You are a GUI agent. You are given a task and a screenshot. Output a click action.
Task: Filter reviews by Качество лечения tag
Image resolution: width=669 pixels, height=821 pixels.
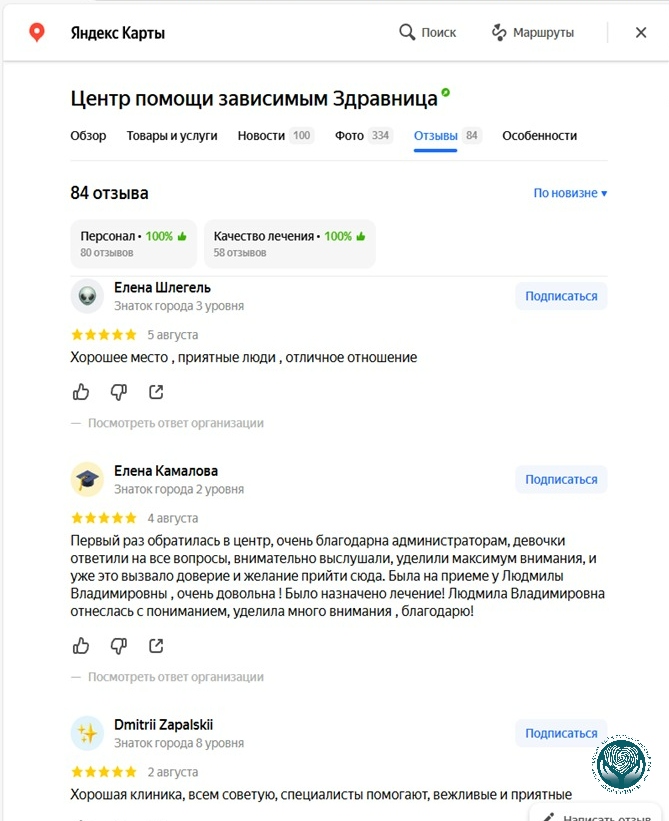point(289,243)
